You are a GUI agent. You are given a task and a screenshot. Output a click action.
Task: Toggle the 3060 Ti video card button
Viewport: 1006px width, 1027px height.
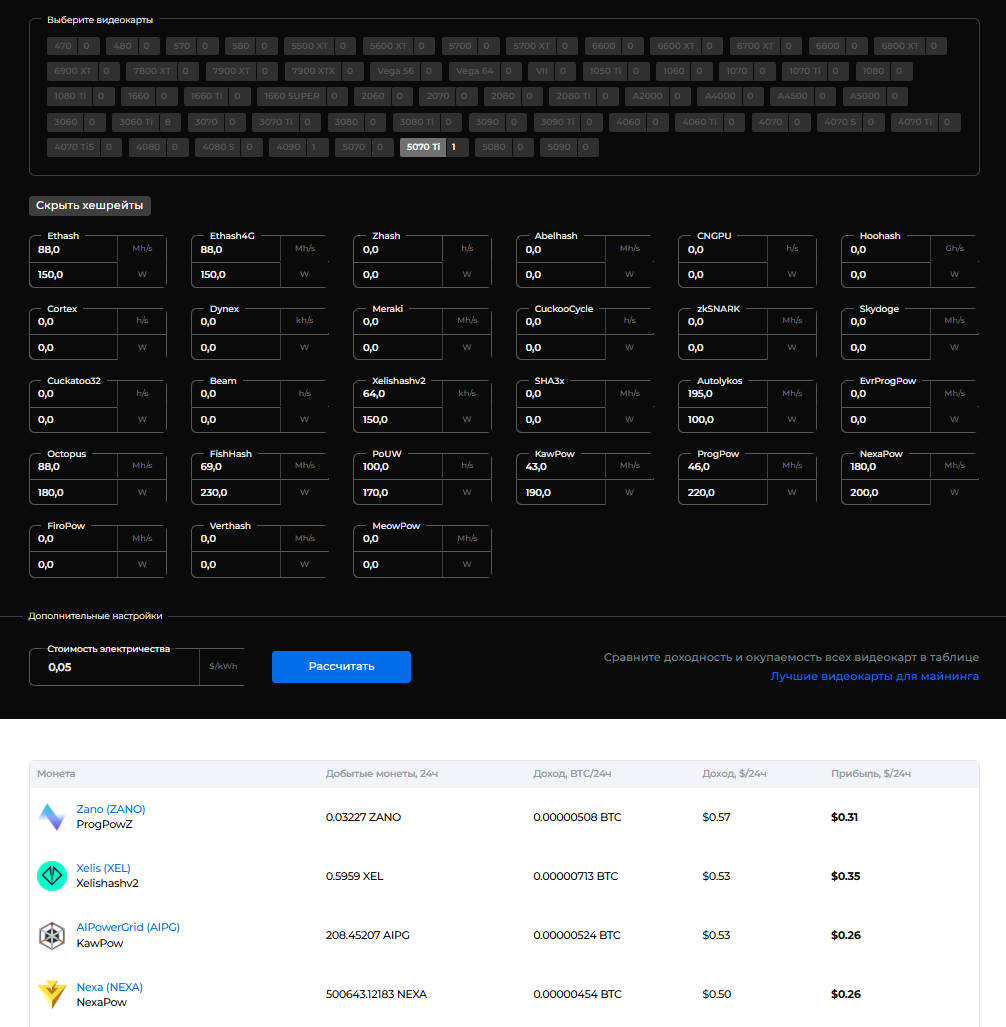[136, 122]
